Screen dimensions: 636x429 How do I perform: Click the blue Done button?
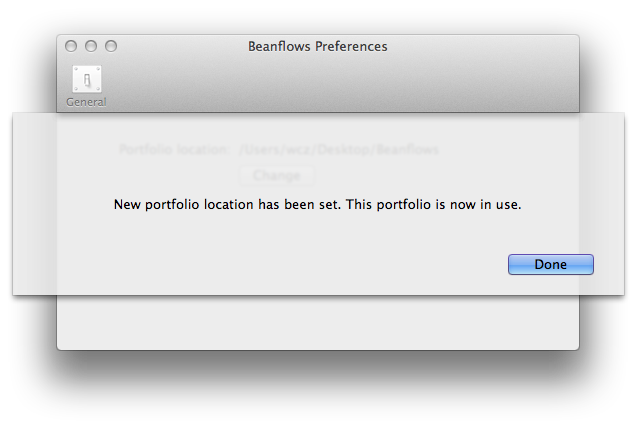click(550, 264)
